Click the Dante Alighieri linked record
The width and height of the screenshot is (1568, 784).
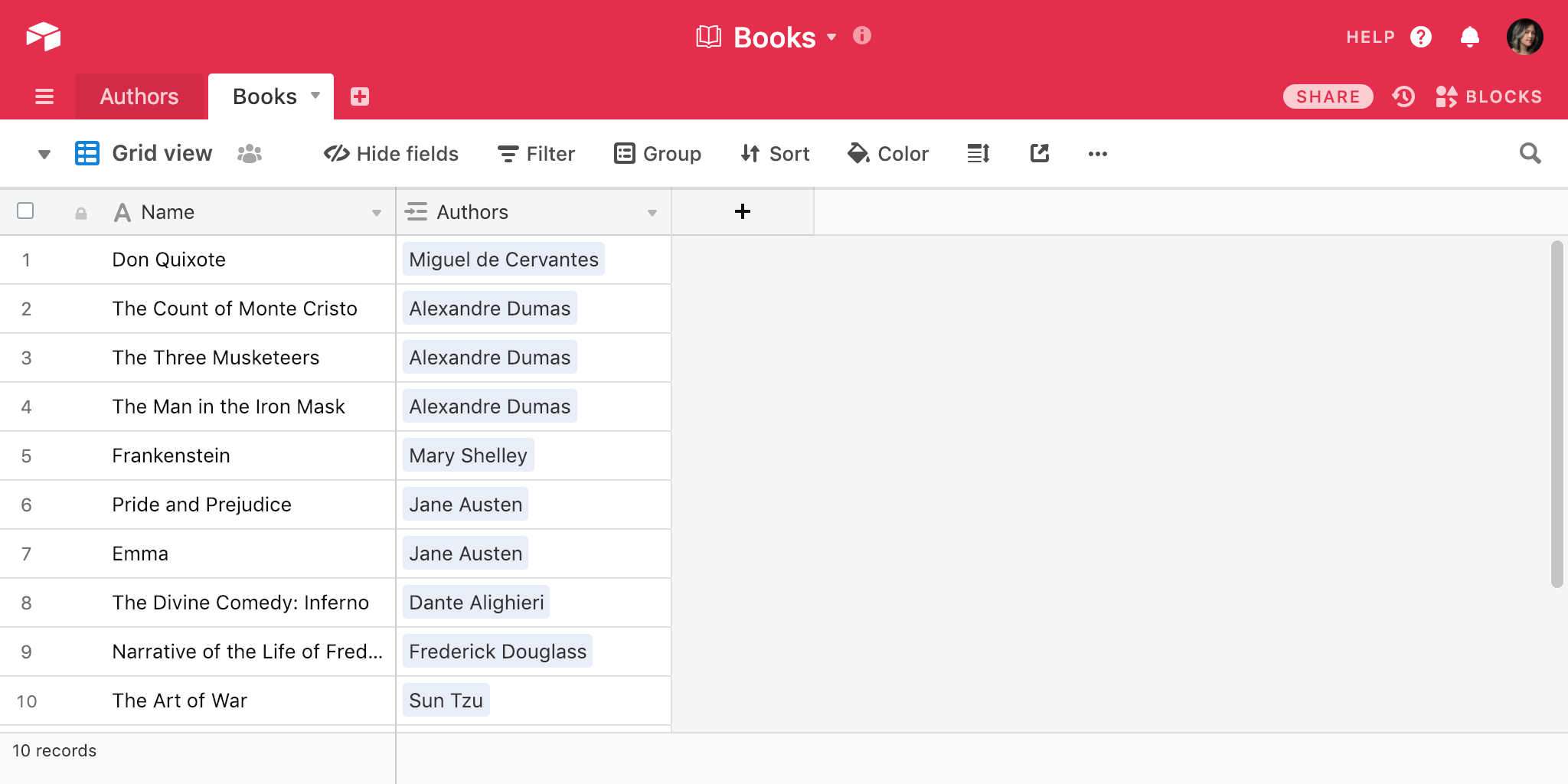pyautogui.click(x=476, y=603)
